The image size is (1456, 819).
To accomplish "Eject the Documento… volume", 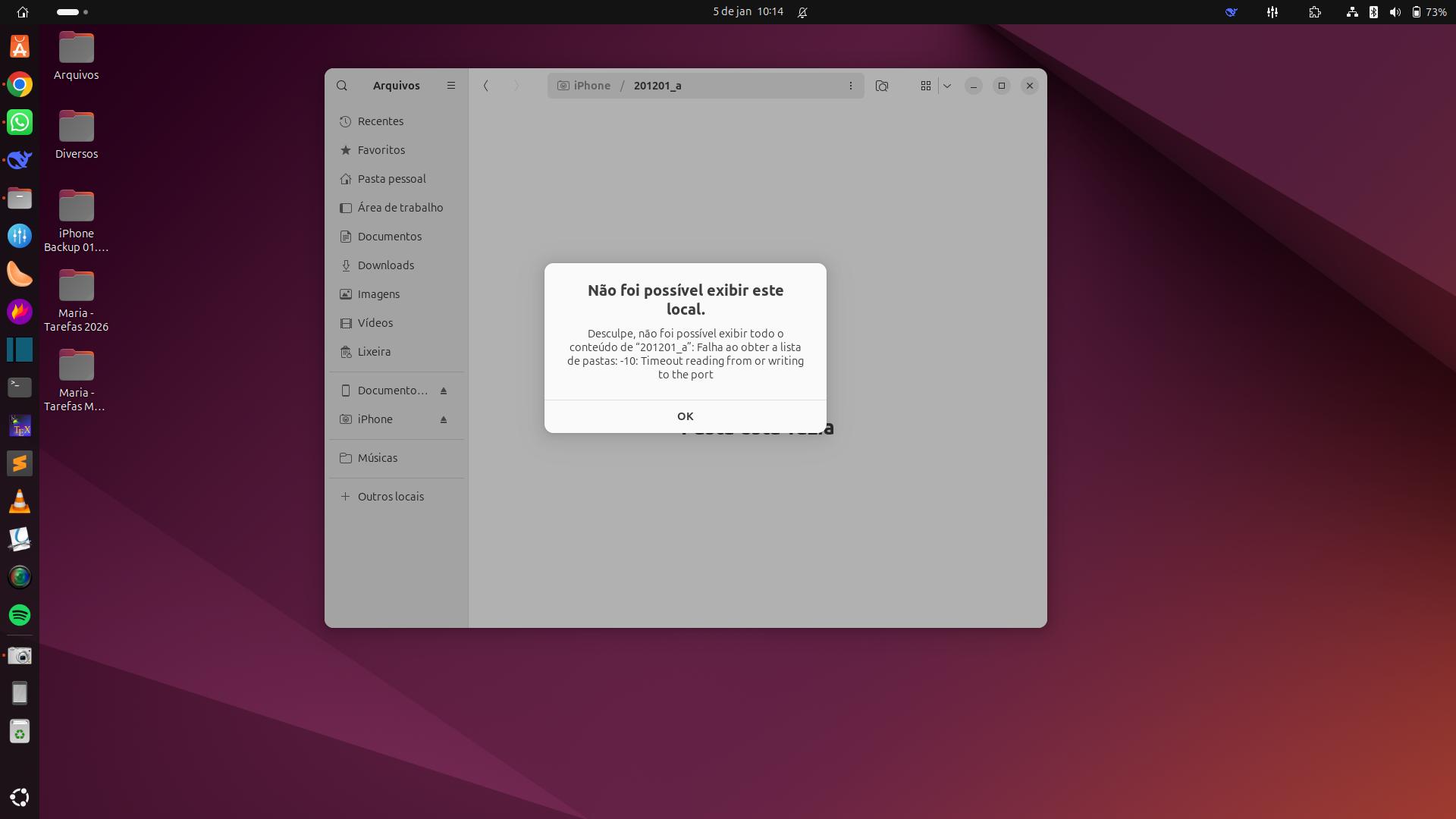I will pyautogui.click(x=444, y=391).
